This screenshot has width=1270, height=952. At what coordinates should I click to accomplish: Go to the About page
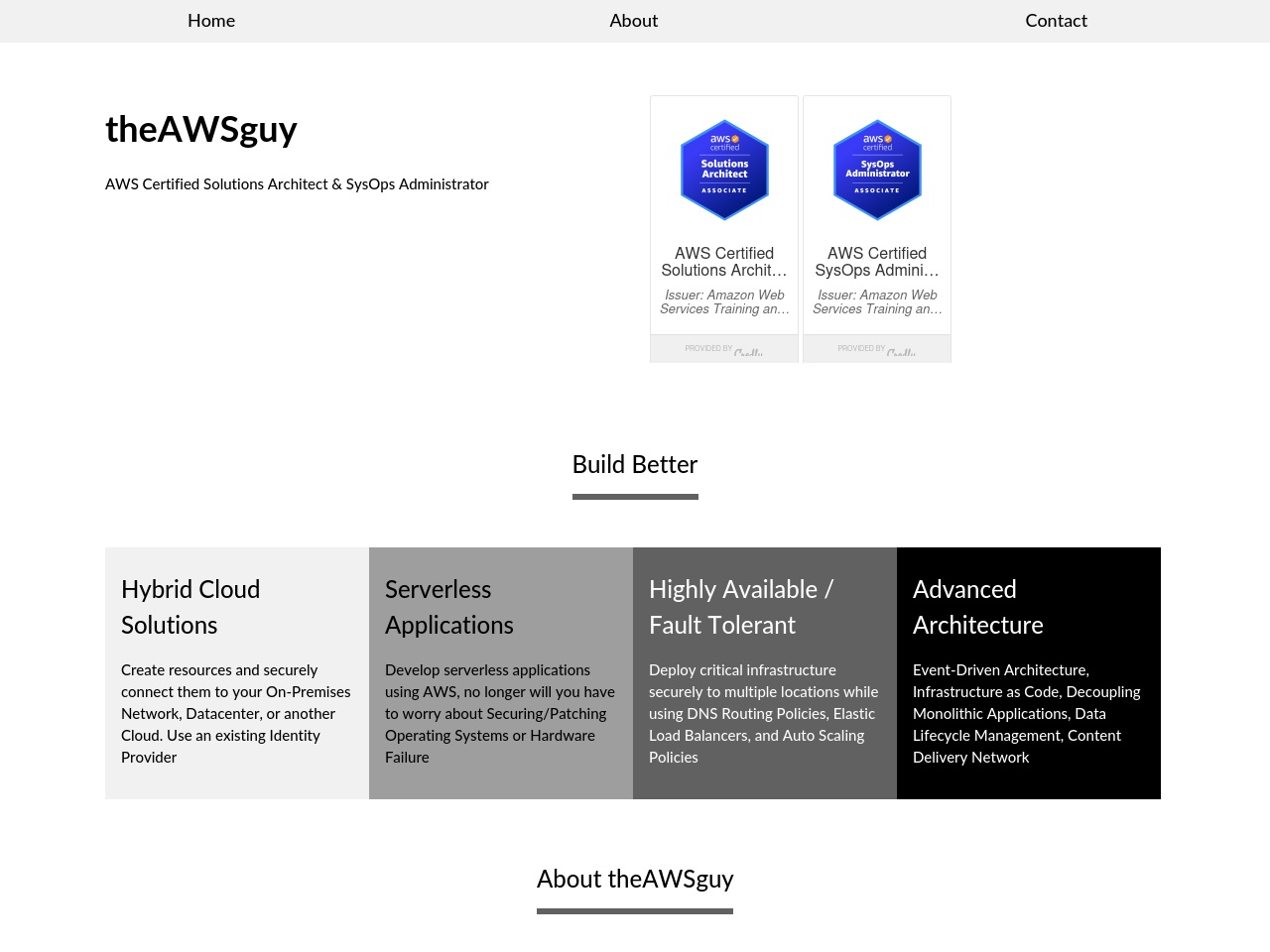(x=634, y=21)
